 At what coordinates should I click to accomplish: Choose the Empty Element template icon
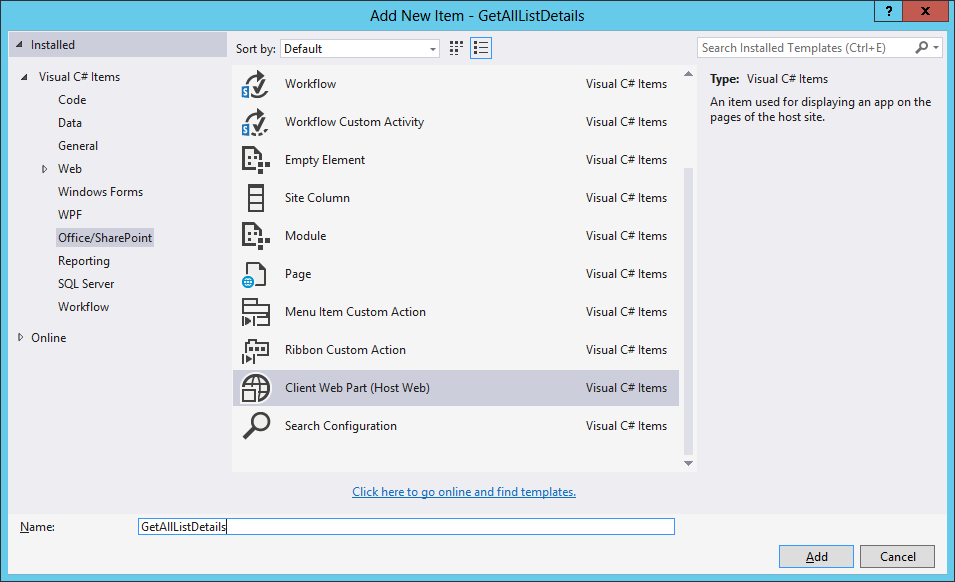[255, 160]
